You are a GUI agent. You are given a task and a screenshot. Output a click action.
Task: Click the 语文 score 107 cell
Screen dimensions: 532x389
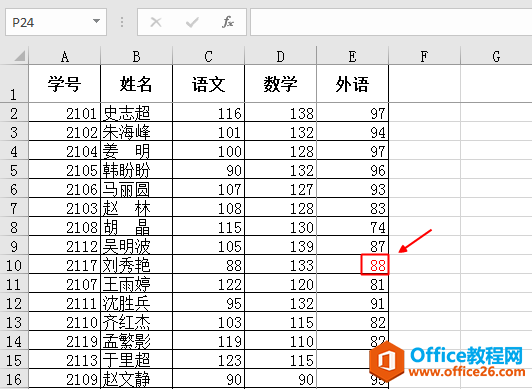click(x=208, y=188)
